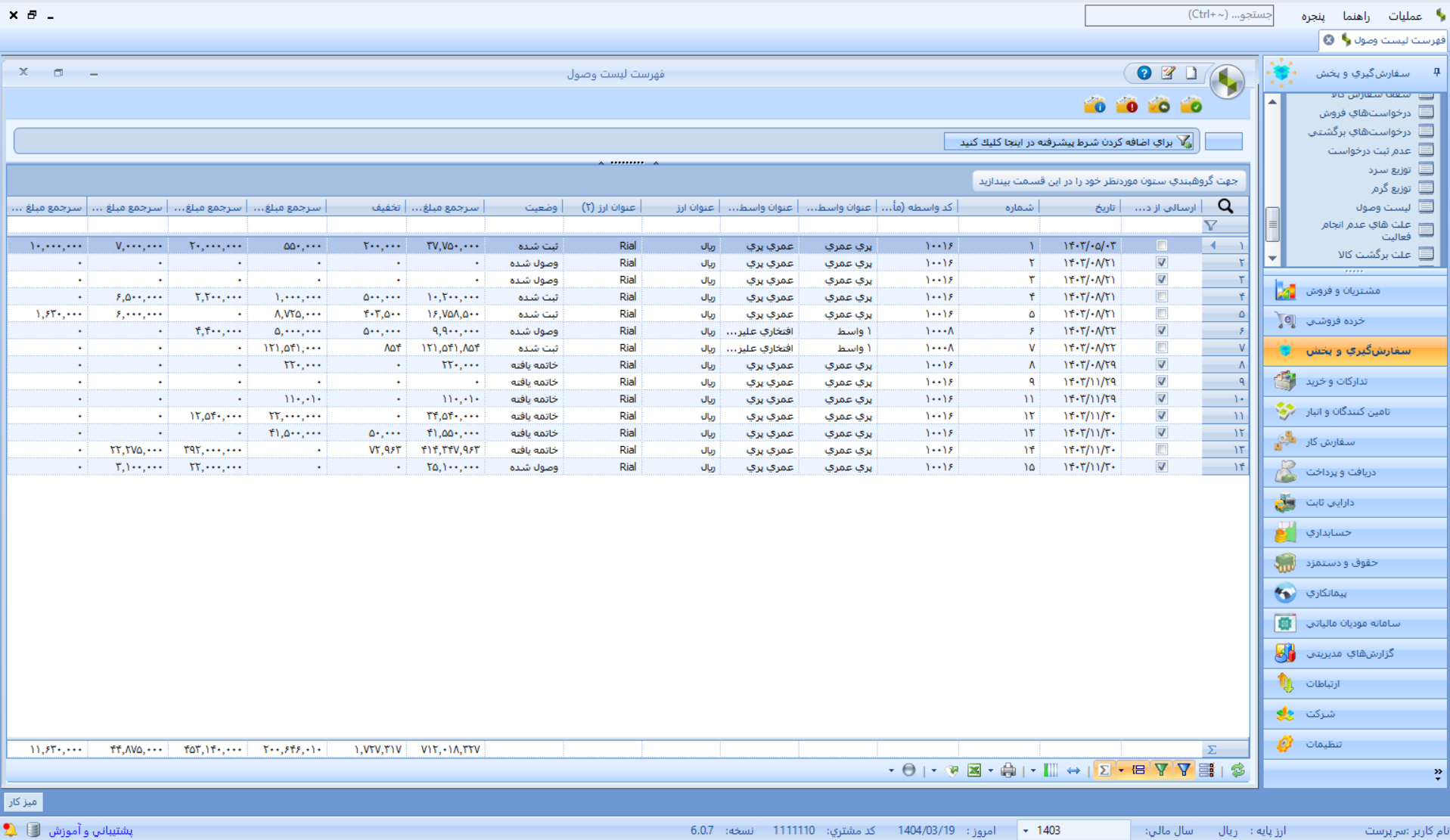The image size is (1450, 840).
Task: Open لیست وصول in sidebar list
Action: click(1383, 207)
